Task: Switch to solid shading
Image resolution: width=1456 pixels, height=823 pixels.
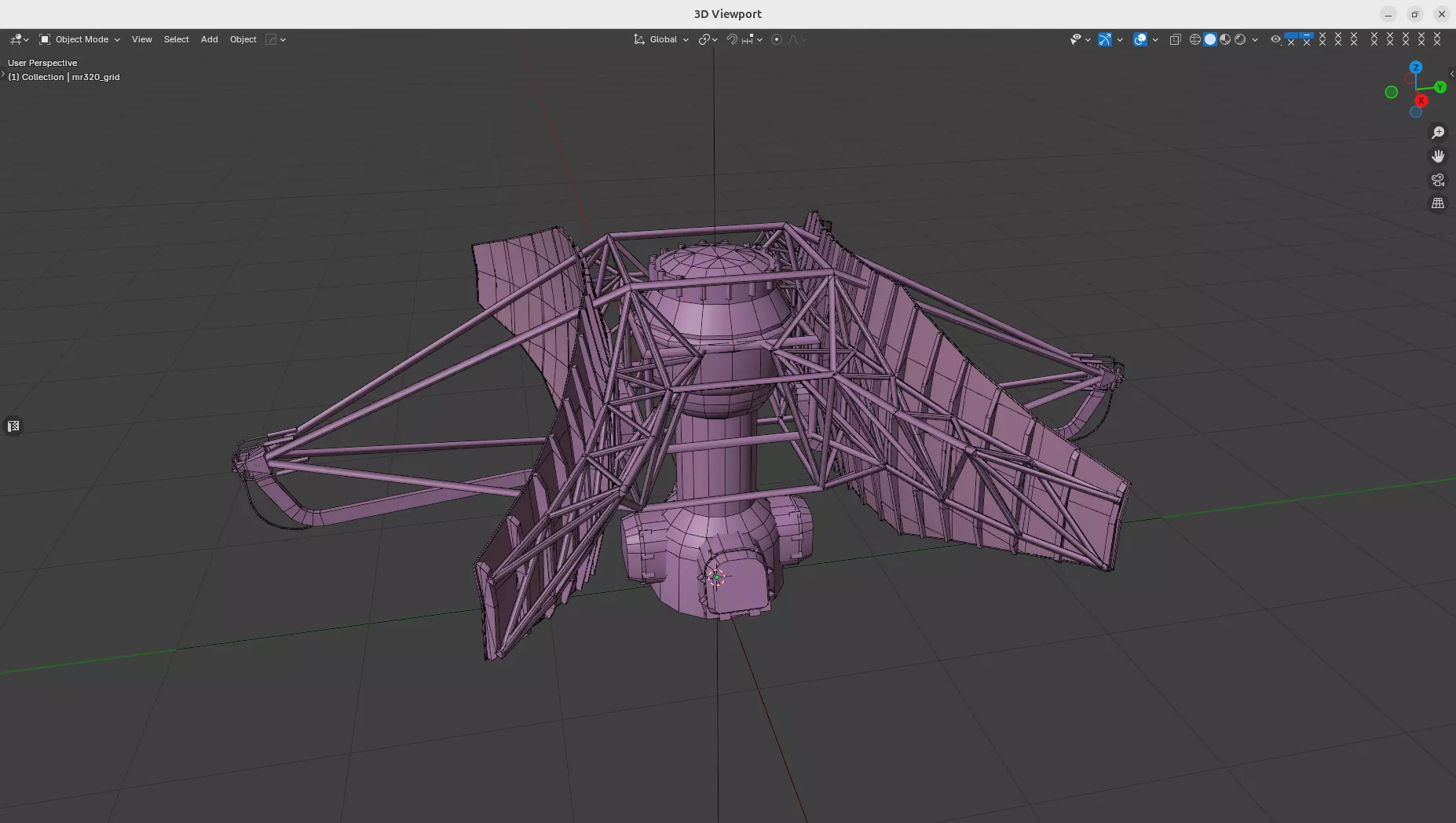Action: tap(1210, 39)
